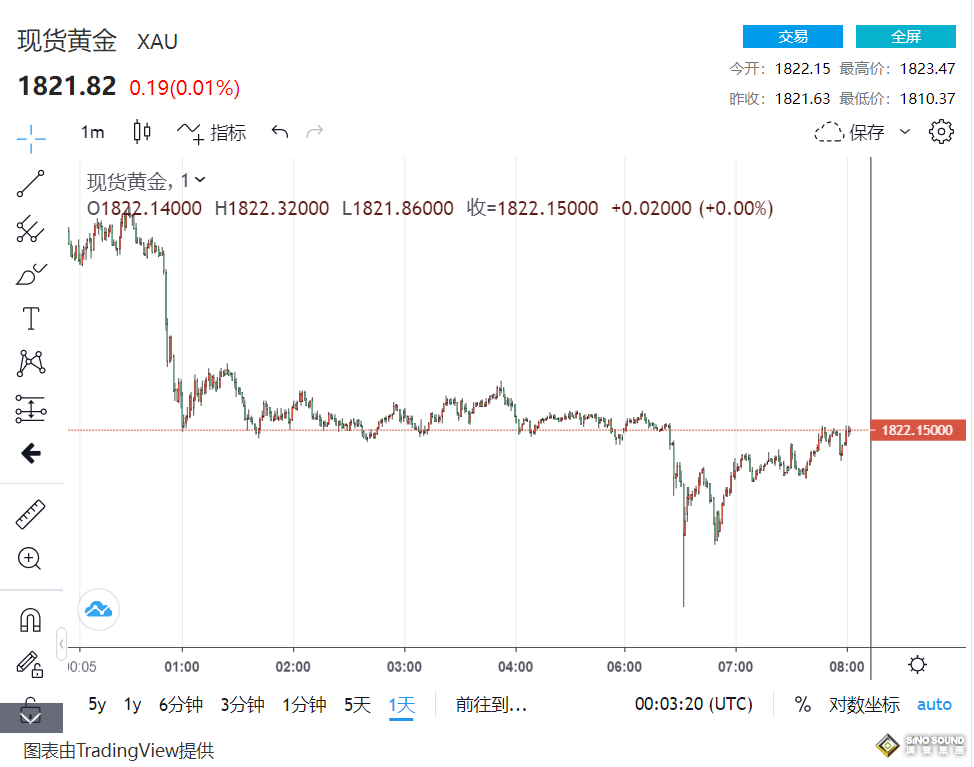Click the zoom in magnifier tool
The height and width of the screenshot is (767, 974).
click(x=31, y=559)
